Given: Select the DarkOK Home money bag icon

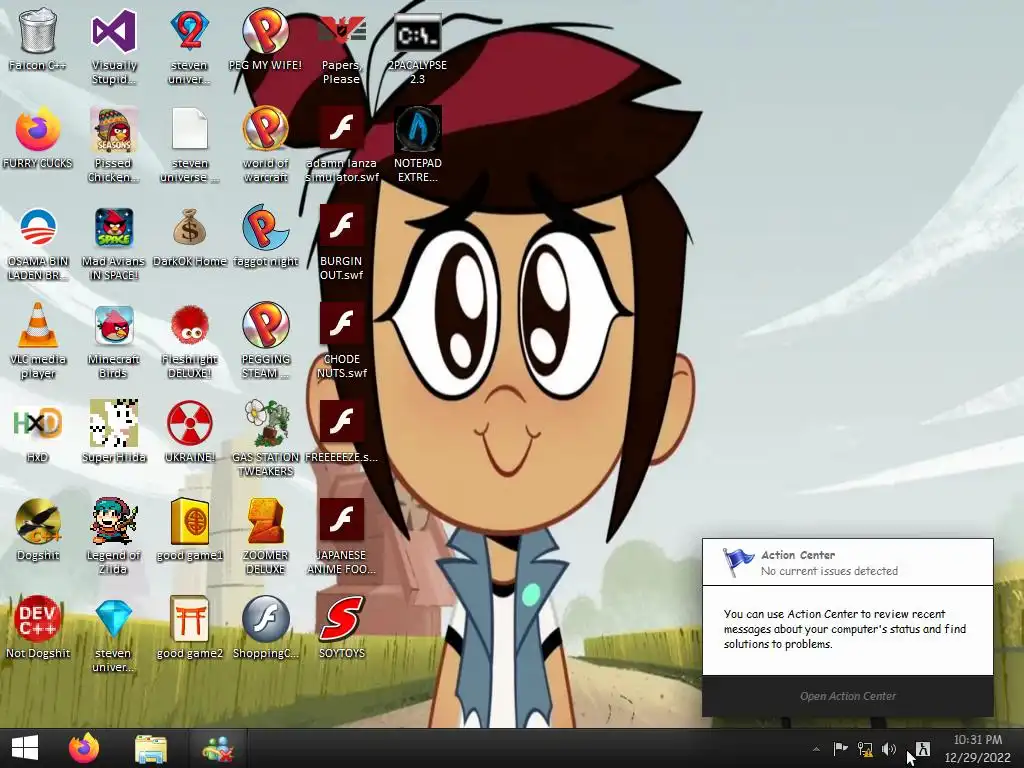Looking at the screenshot, I should tap(189, 227).
